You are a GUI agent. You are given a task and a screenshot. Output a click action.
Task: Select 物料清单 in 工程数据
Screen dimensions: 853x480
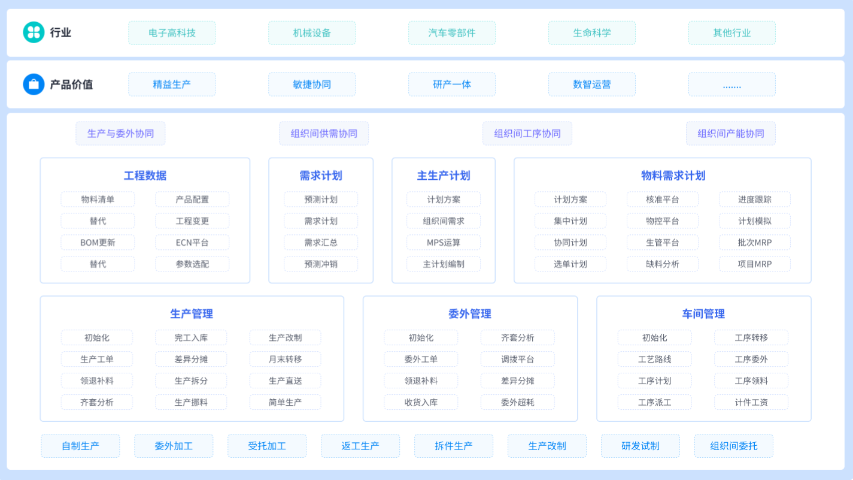[98, 199]
